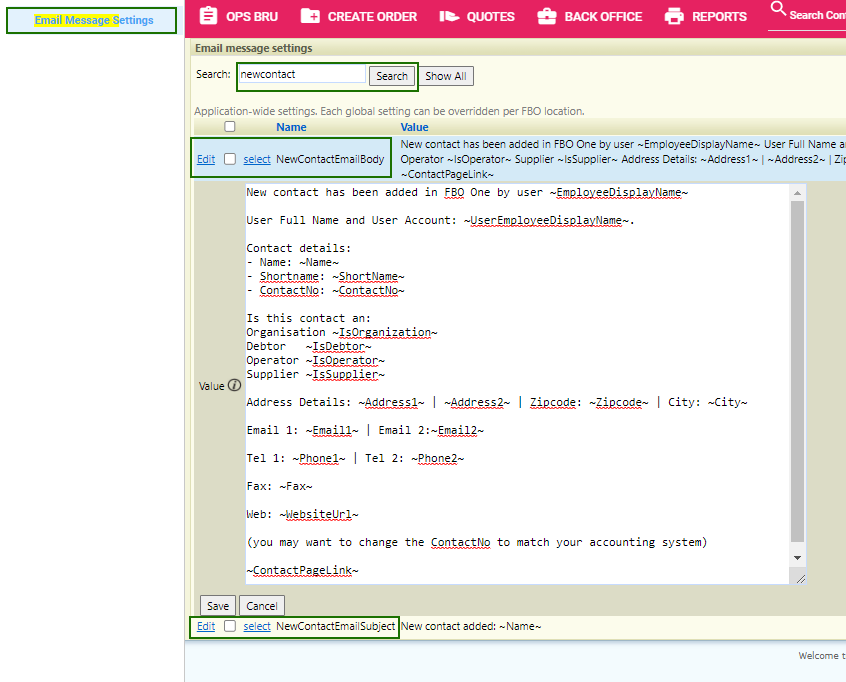Click select link for NewContactEmailSubject
846x682 pixels.
tap(257, 626)
